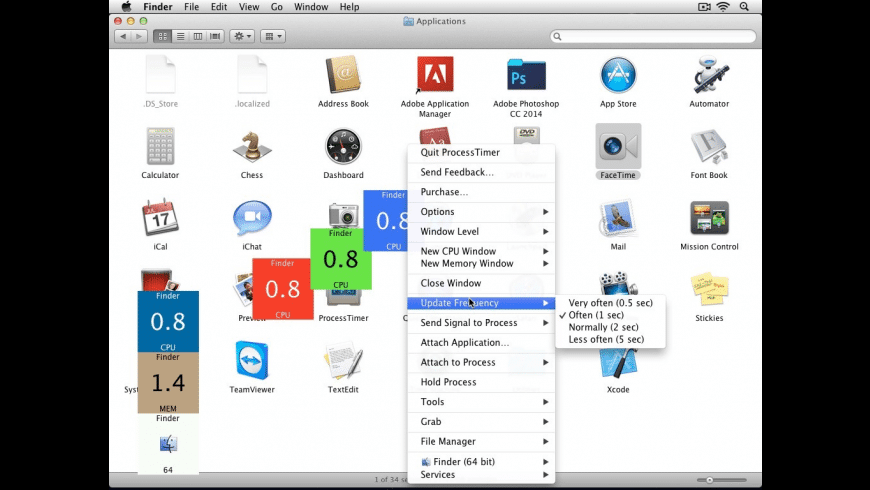Viewport: 870px width, 490px height.
Task: Select the Mail app icon
Action: [618, 218]
